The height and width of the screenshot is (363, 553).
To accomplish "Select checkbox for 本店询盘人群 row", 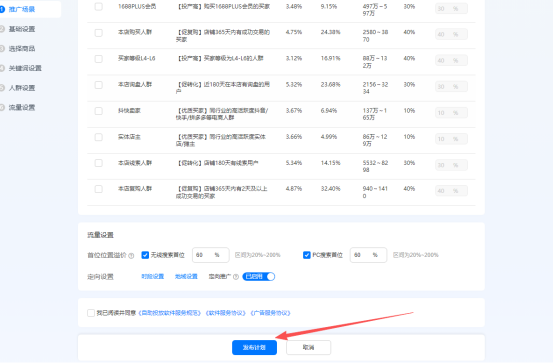I will click(99, 85).
